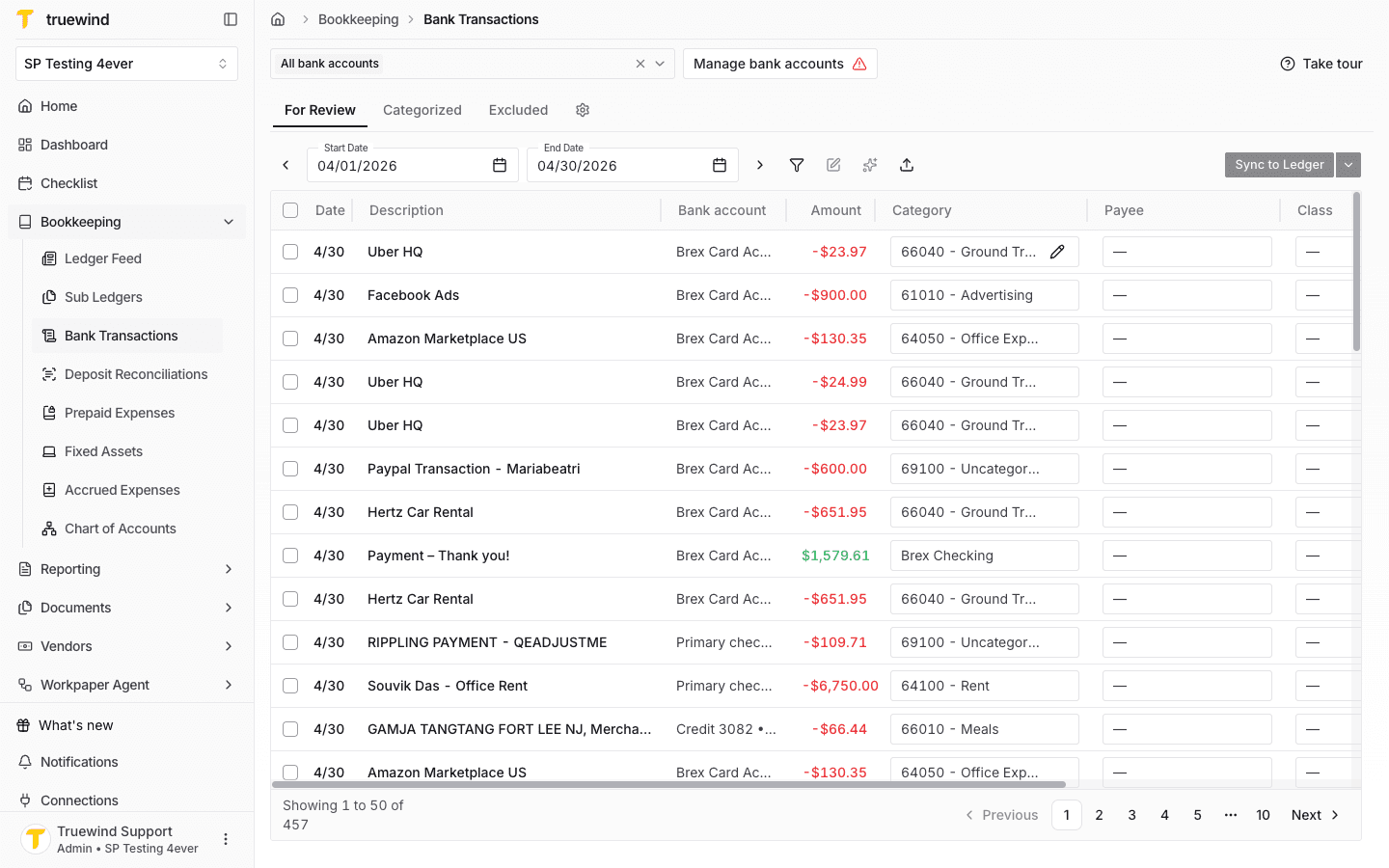Check the Souvik Das Office Rent checkbox
The image size is (1389, 868).
pyautogui.click(x=290, y=686)
